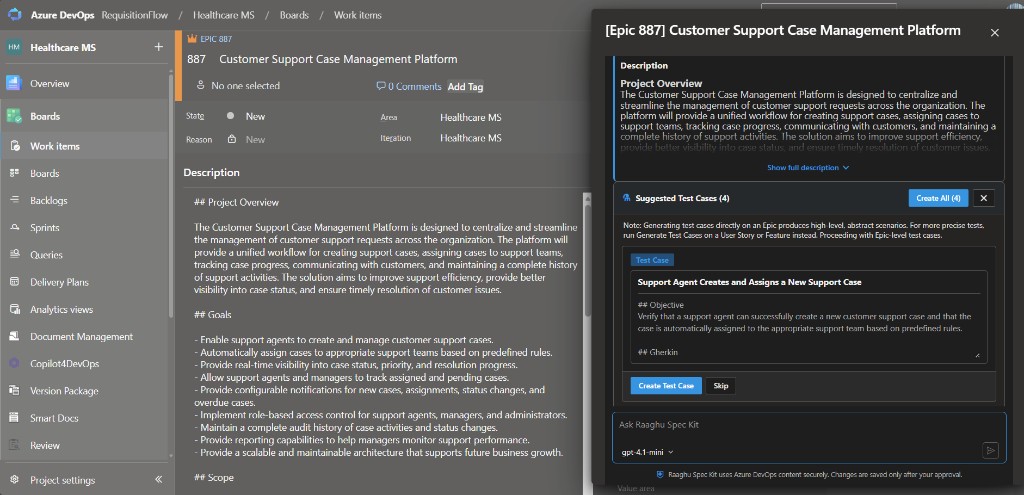Click the Ask Raaghu Spec Kit input
This screenshot has height=495, width=1024.
pos(808,424)
